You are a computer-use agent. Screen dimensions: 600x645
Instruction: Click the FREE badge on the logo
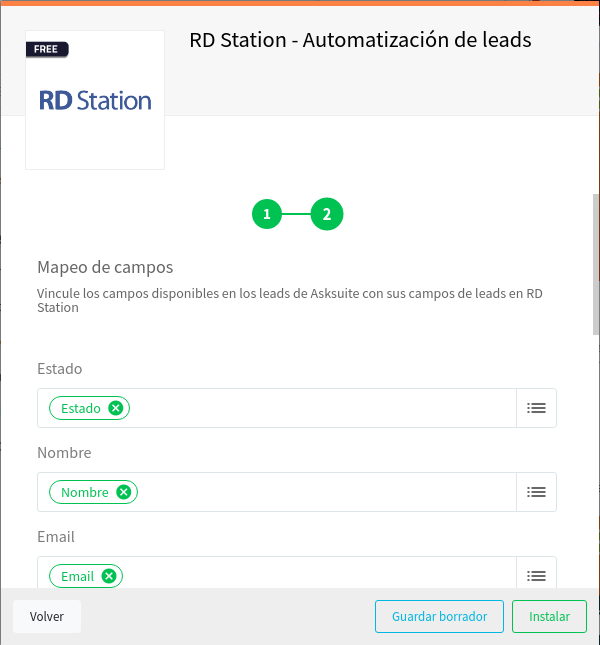tap(47, 49)
